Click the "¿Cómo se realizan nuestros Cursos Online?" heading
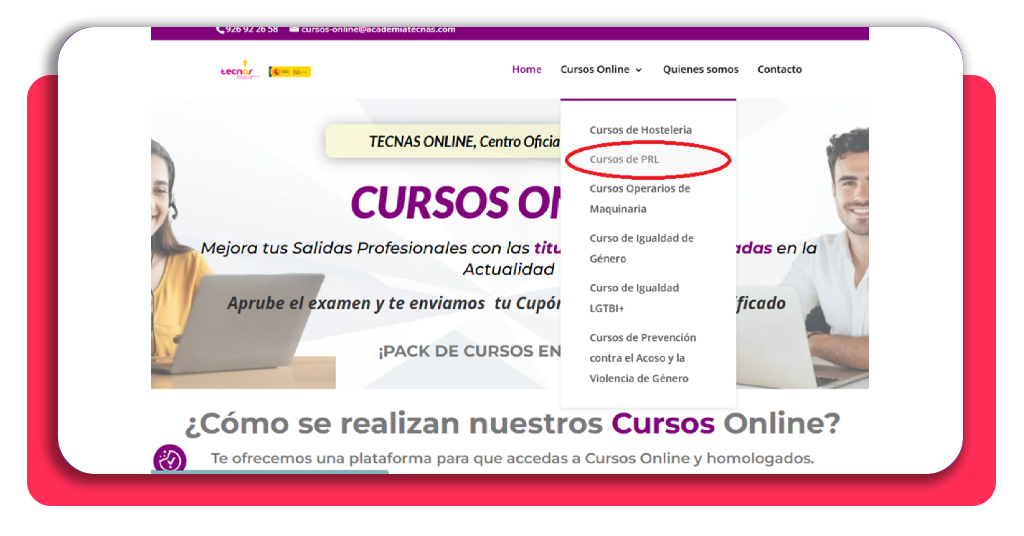Screen dimensions: 1024x536 pyautogui.click(x=513, y=424)
